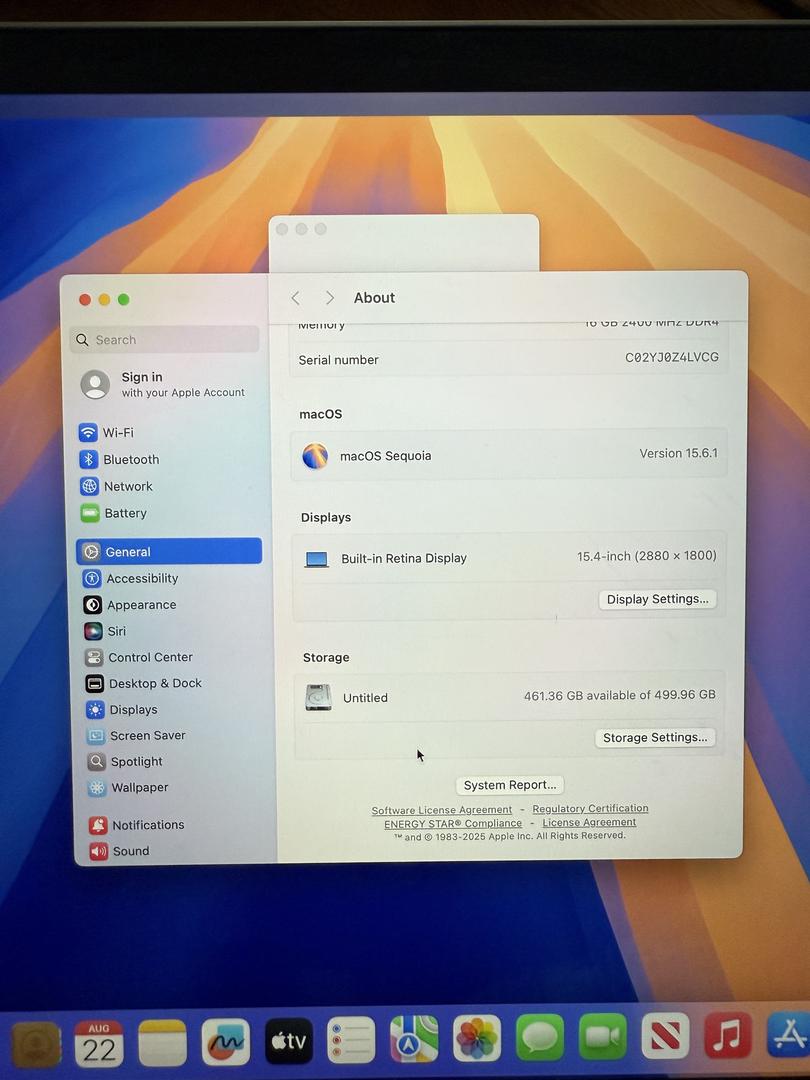Image resolution: width=810 pixels, height=1080 pixels.
Task: Open Maps from the Dock
Action: (x=414, y=1039)
